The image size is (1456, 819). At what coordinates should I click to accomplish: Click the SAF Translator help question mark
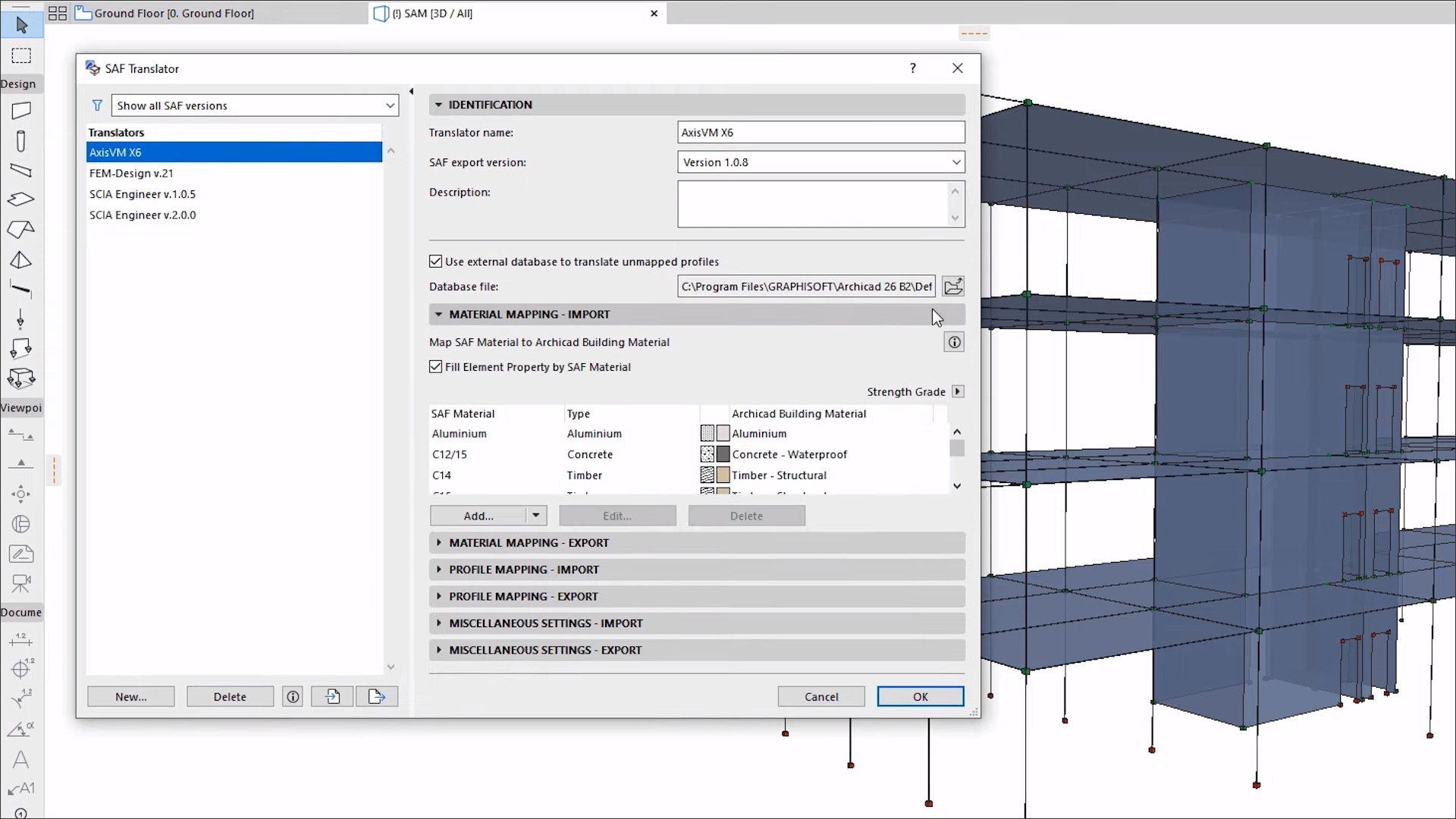click(913, 68)
